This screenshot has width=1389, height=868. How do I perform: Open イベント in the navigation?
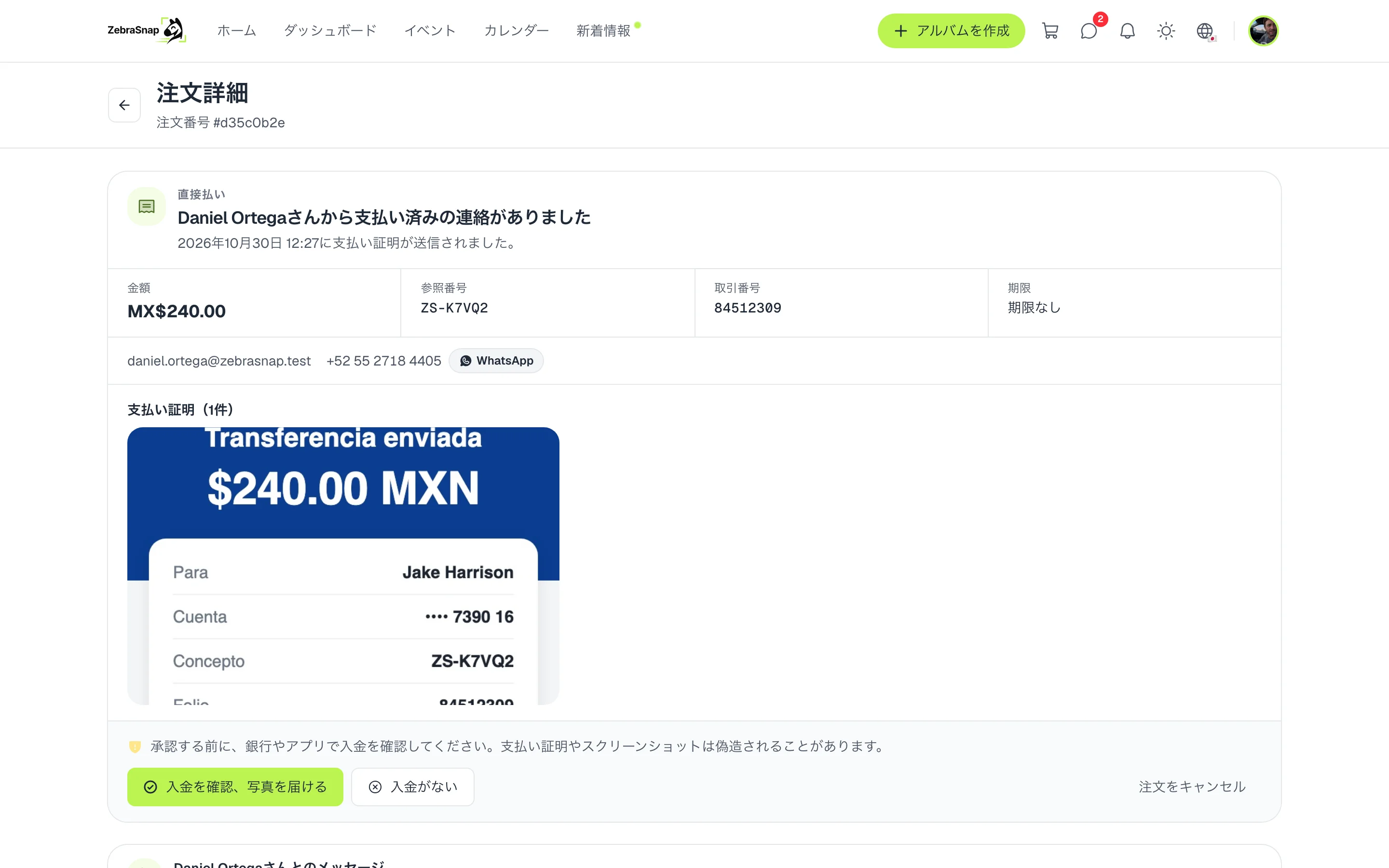(430, 31)
